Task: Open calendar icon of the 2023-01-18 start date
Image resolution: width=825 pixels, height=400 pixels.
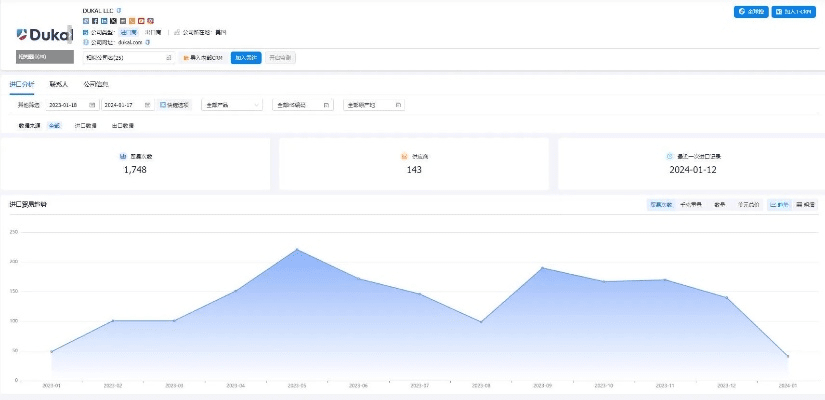Action: [93, 104]
